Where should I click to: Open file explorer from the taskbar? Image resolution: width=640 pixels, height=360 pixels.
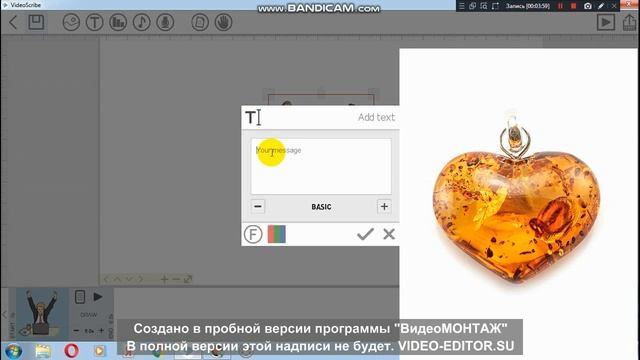pyautogui.click(x=43, y=351)
